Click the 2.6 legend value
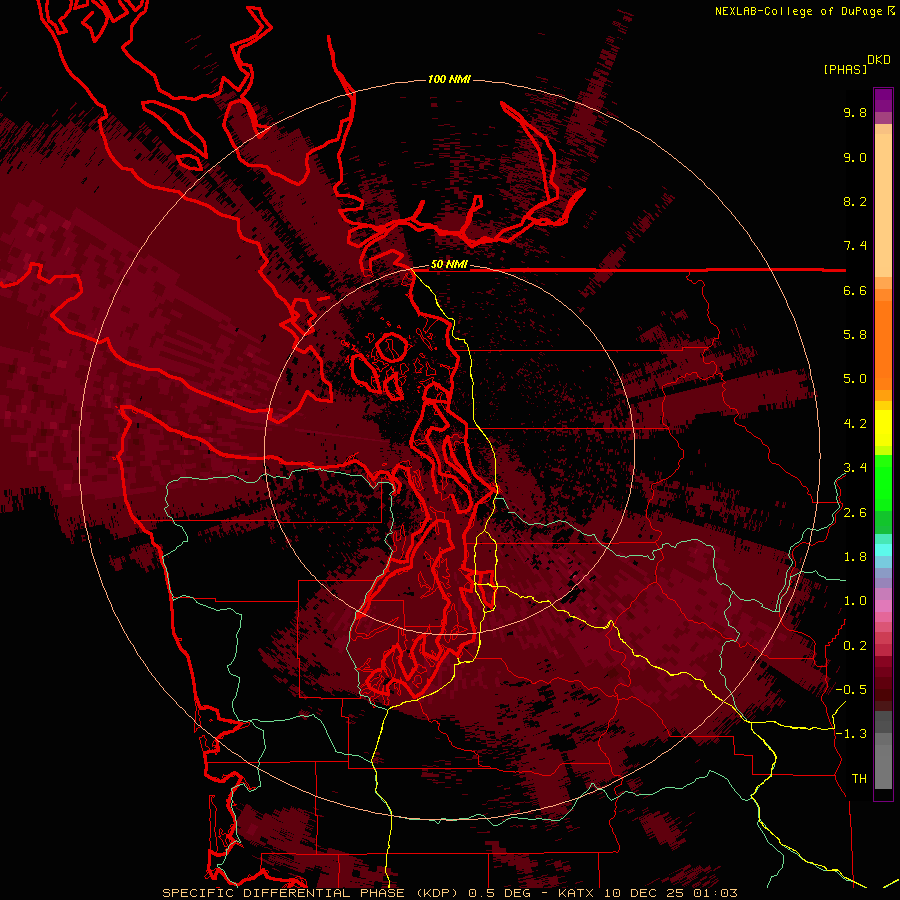Image resolution: width=900 pixels, height=900 pixels. (x=855, y=513)
